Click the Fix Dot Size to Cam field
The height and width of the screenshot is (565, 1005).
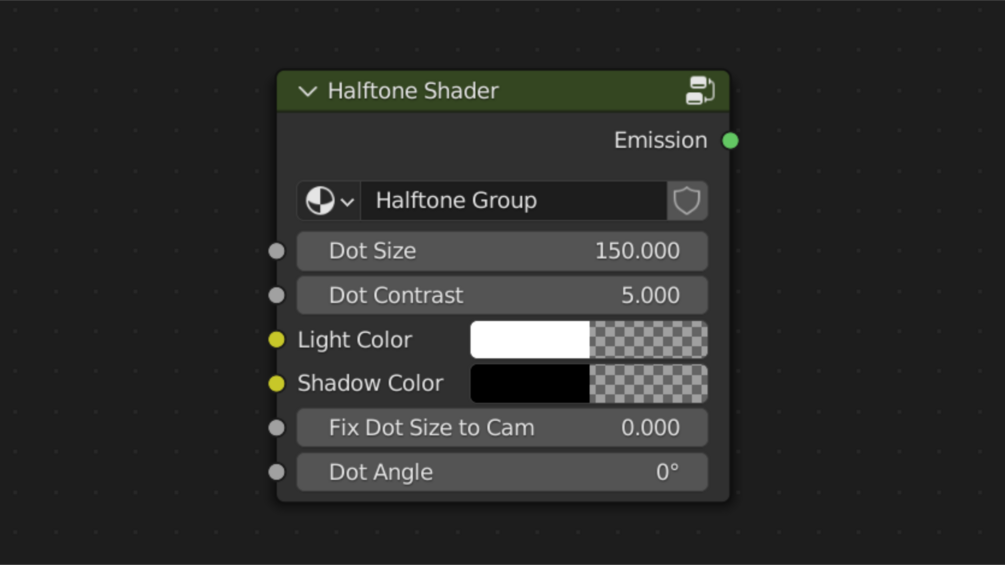(x=502, y=428)
